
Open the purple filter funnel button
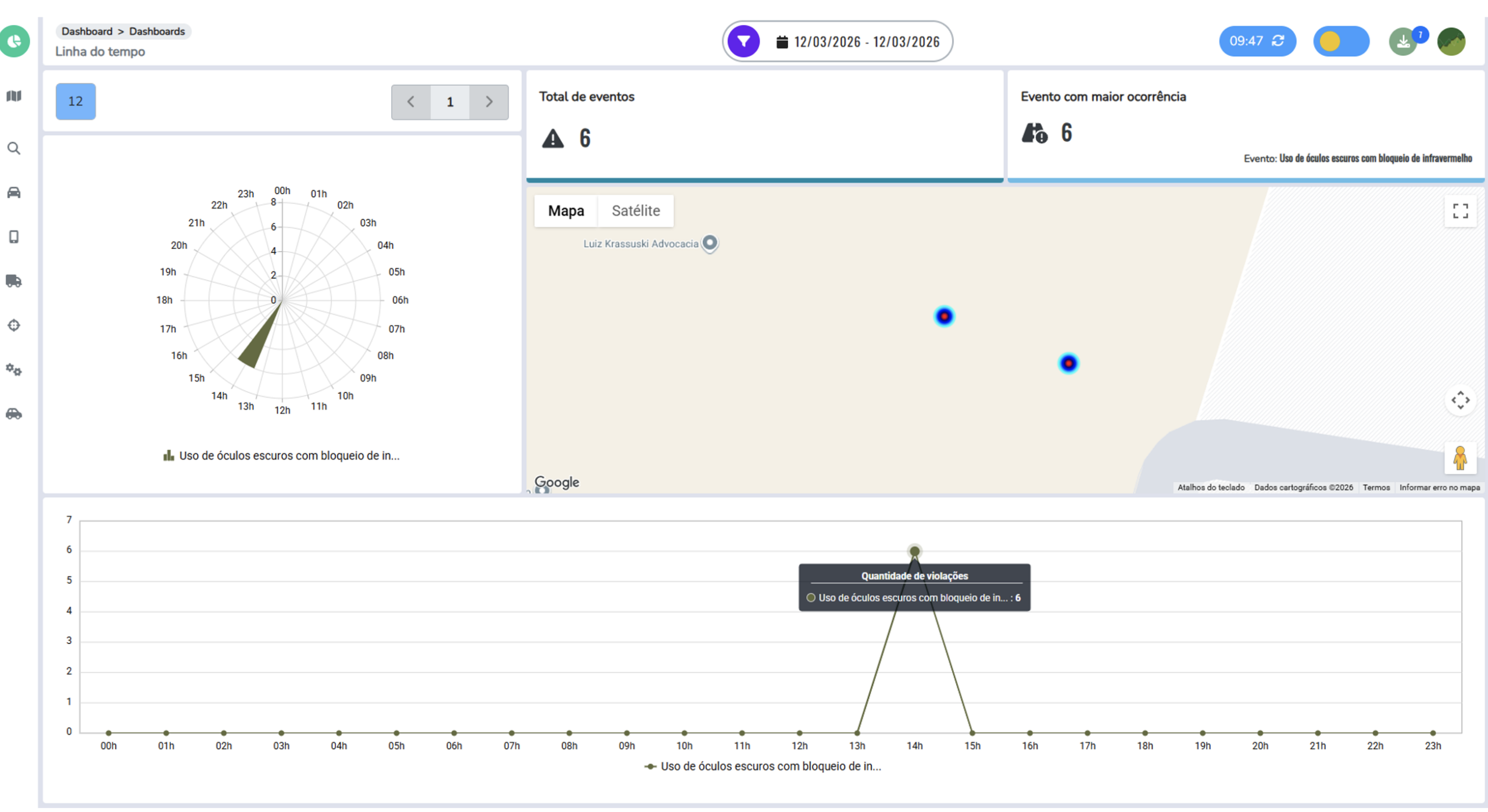743,41
